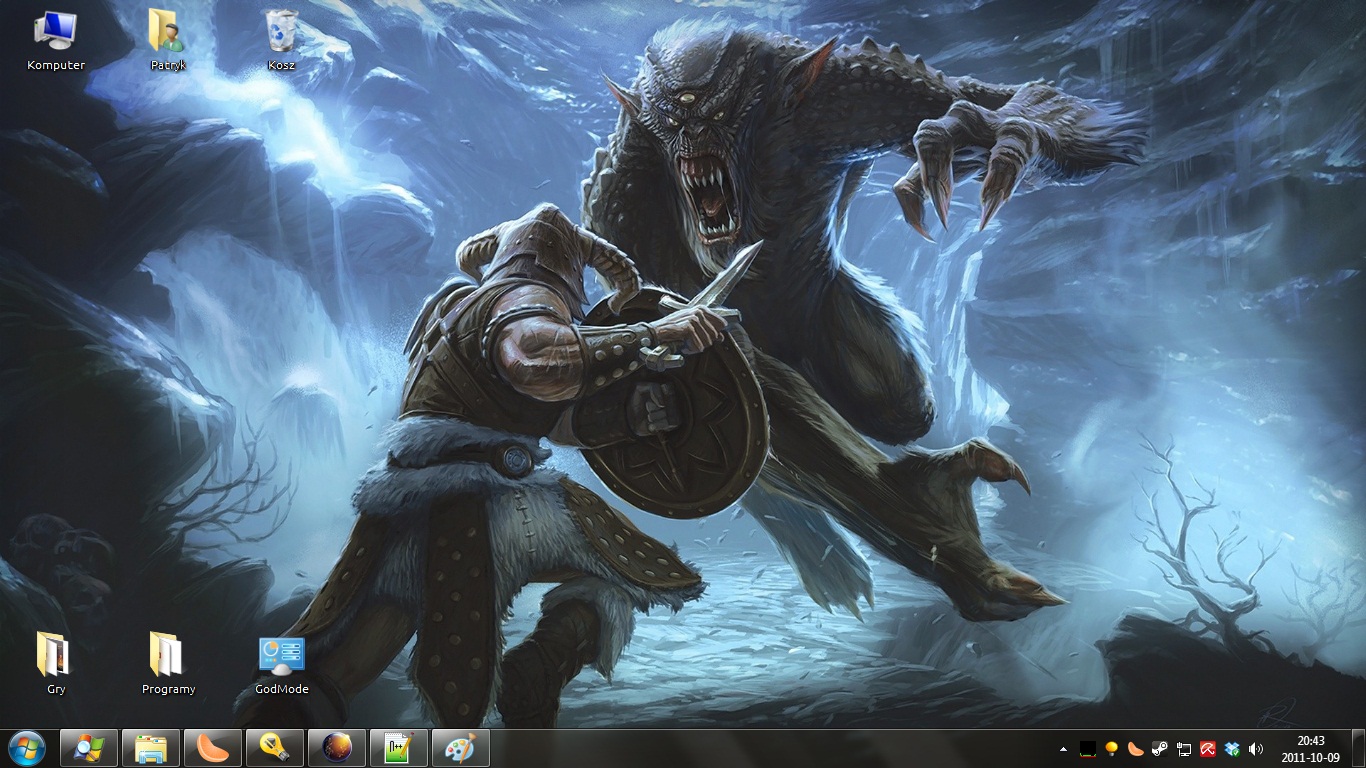Show hidden system tray icons arrow

(1063, 749)
